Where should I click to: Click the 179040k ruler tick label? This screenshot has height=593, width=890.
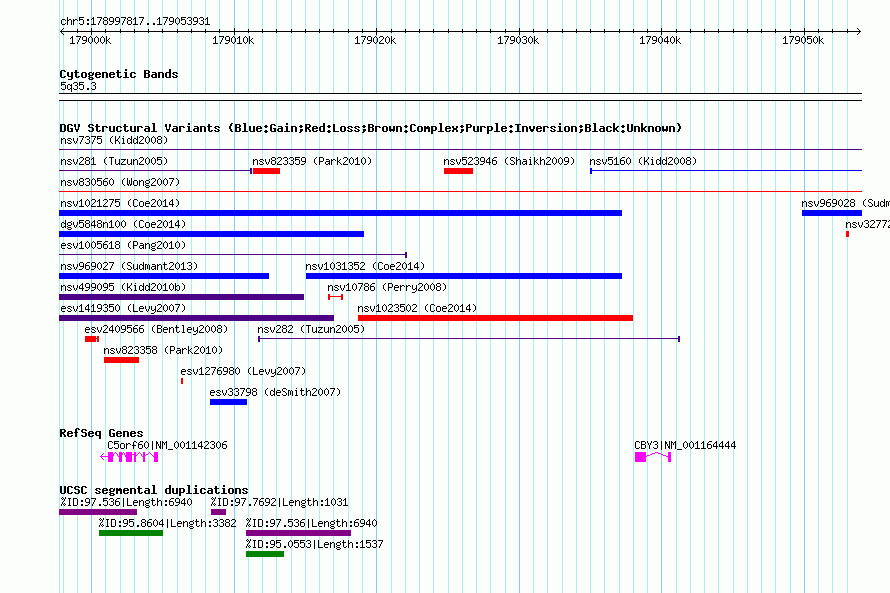pos(660,40)
